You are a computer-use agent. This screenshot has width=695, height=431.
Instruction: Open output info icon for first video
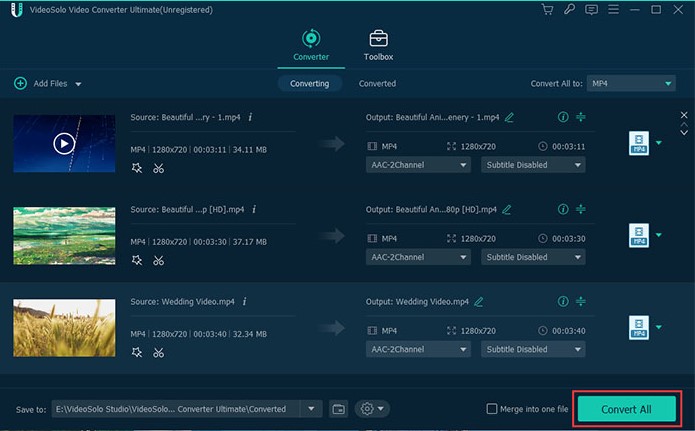[562, 117]
